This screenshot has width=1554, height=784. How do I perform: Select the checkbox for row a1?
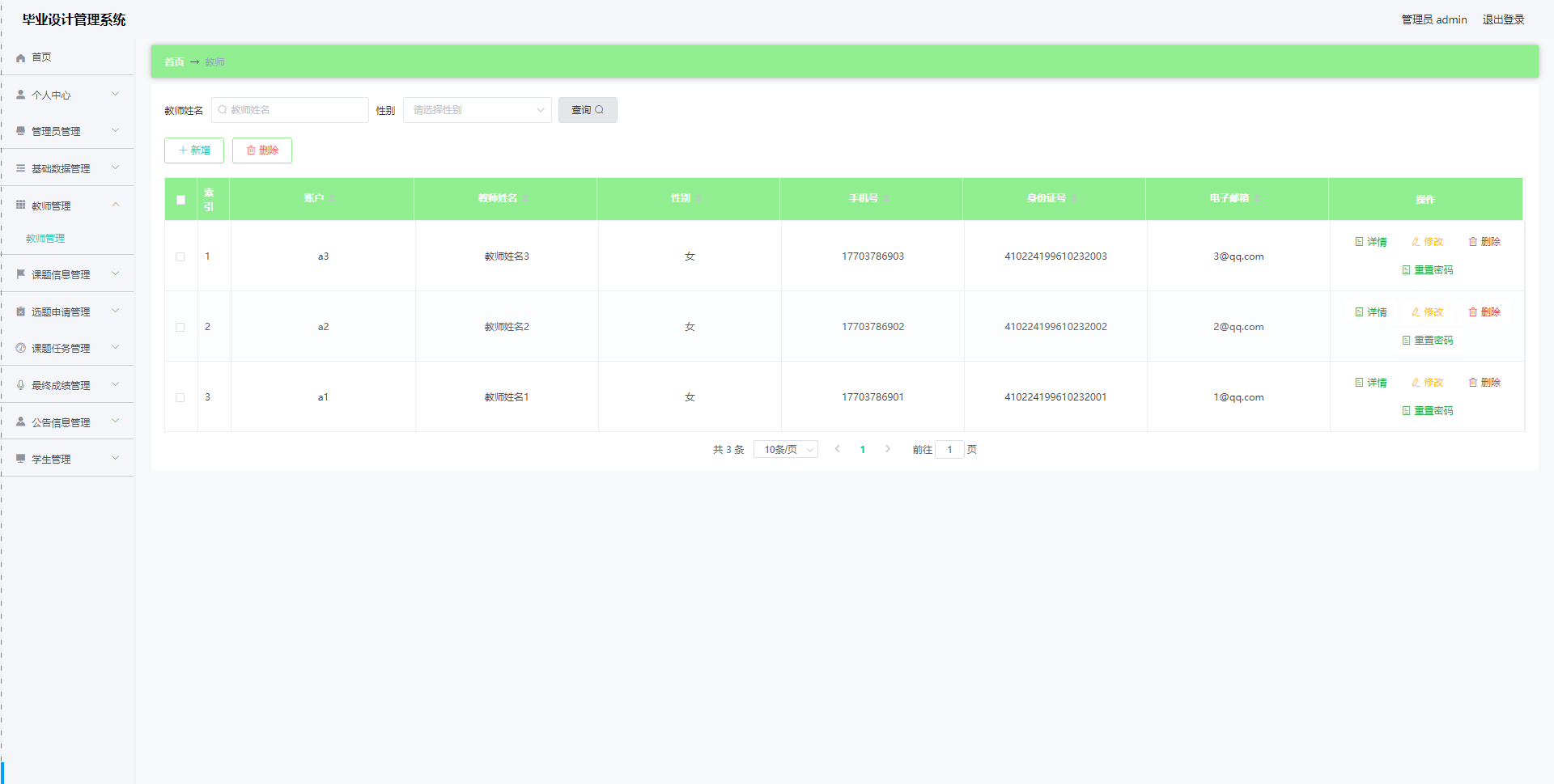point(180,397)
